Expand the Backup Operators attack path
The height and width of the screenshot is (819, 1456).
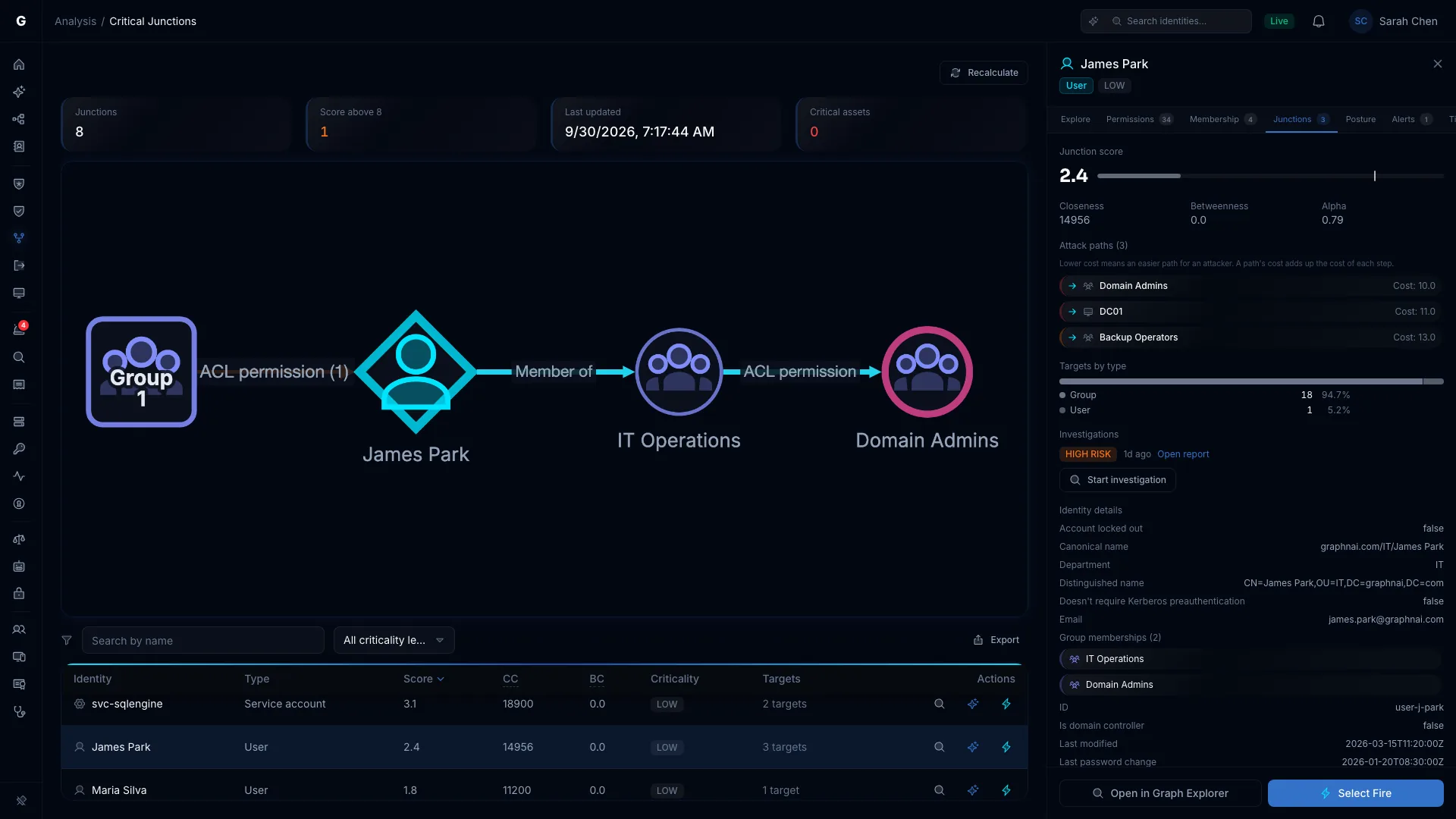click(x=1251, y=337)
